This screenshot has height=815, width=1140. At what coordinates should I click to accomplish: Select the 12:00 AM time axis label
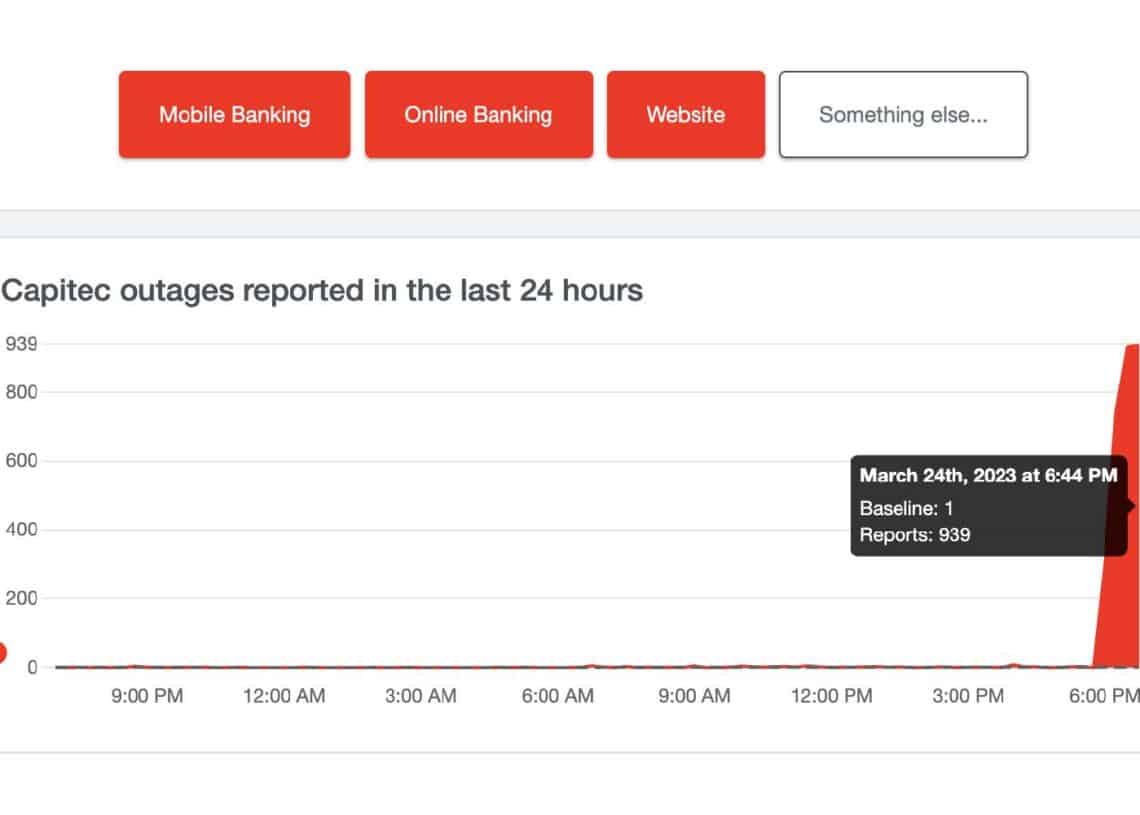[x=284, y=696]
